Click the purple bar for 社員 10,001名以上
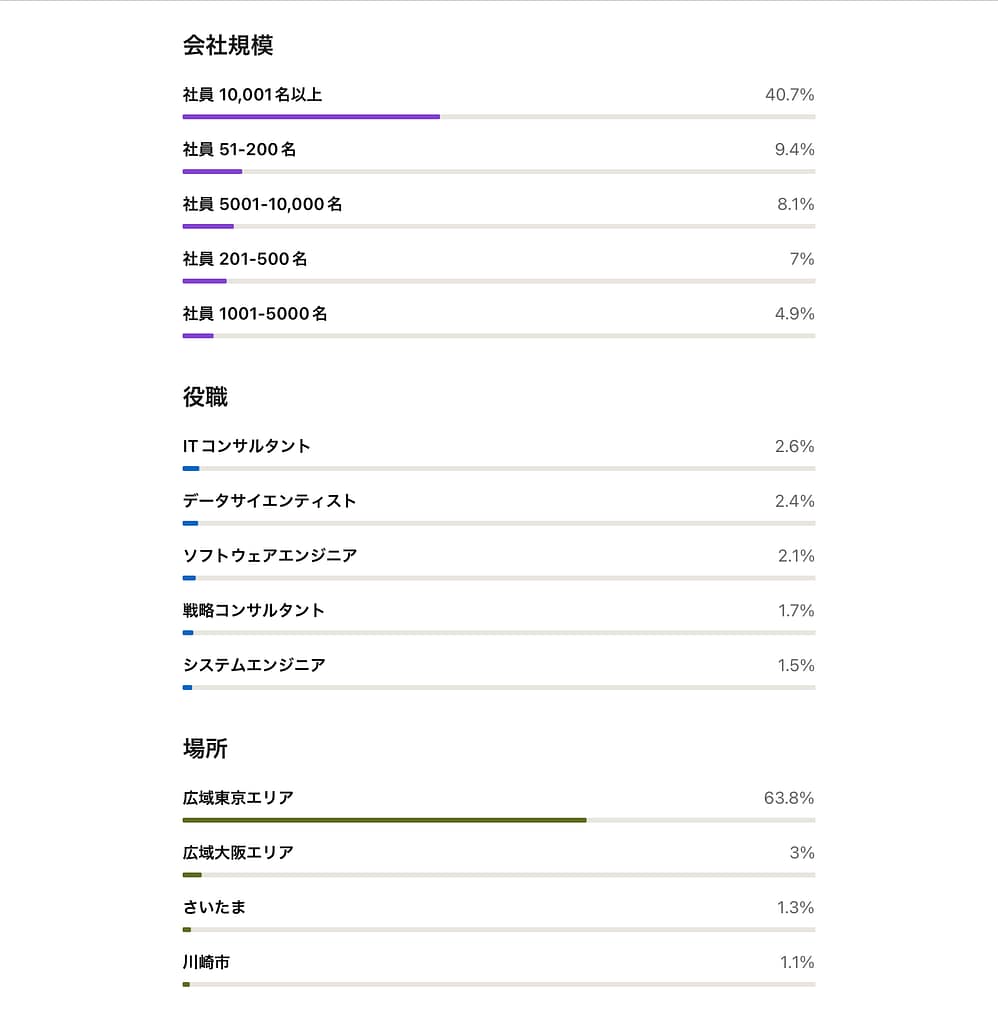Viewport: 998px width, 1024px height. pos(311,117)
